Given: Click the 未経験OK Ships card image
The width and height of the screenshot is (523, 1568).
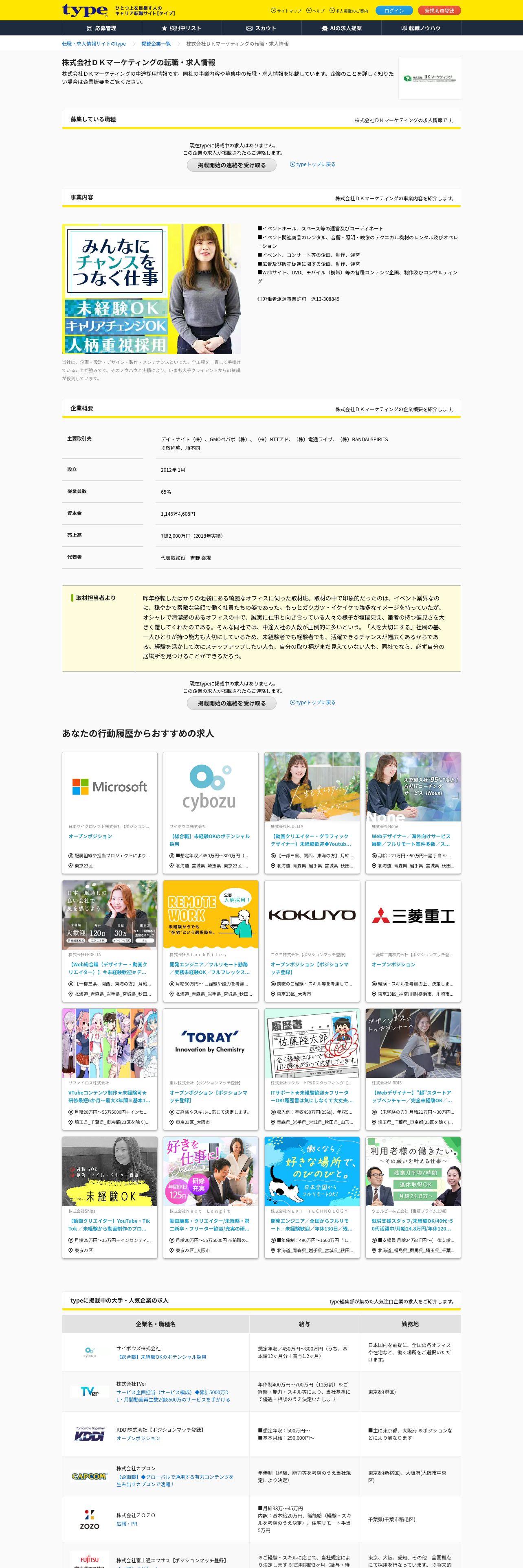Looking at the screenshot, I should (110, 1171).
